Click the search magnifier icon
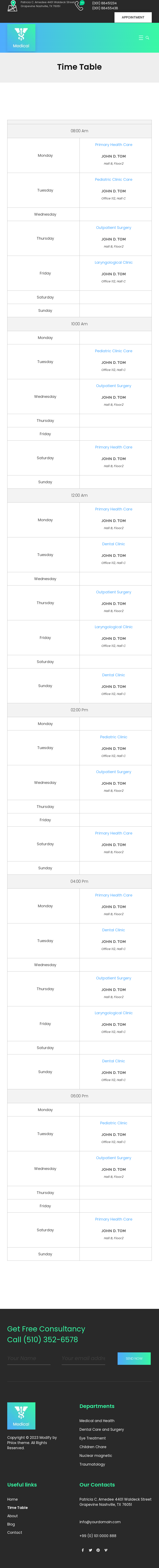This screenshot has width=159, height=1568. pos(147,38)
